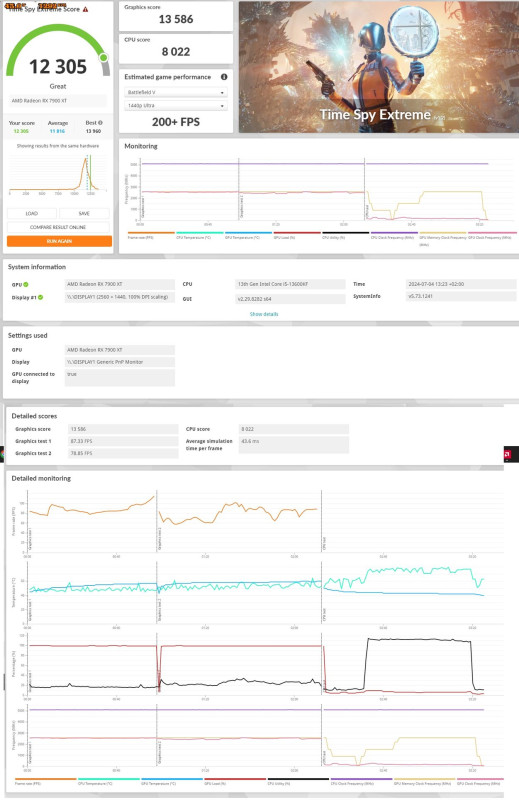Click the Average score value 11 816
Viewport: 519px width, 800px height.
(57, 131)
